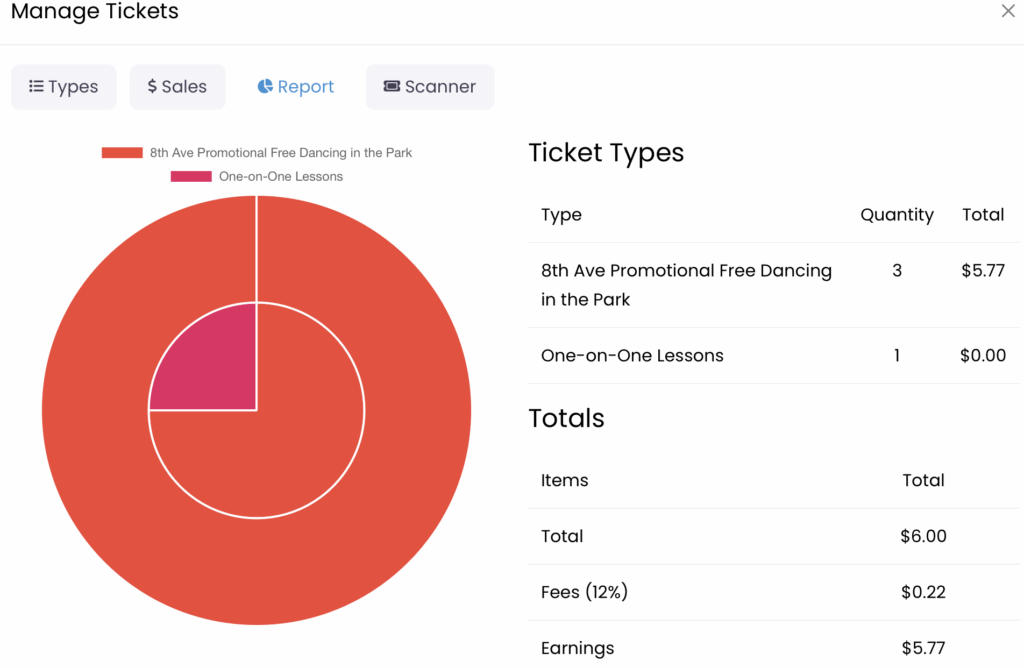Viewport: 1024px width, 668px height.
Task: Toggle One-on-One Lessons legend color box
Action: 190,177
